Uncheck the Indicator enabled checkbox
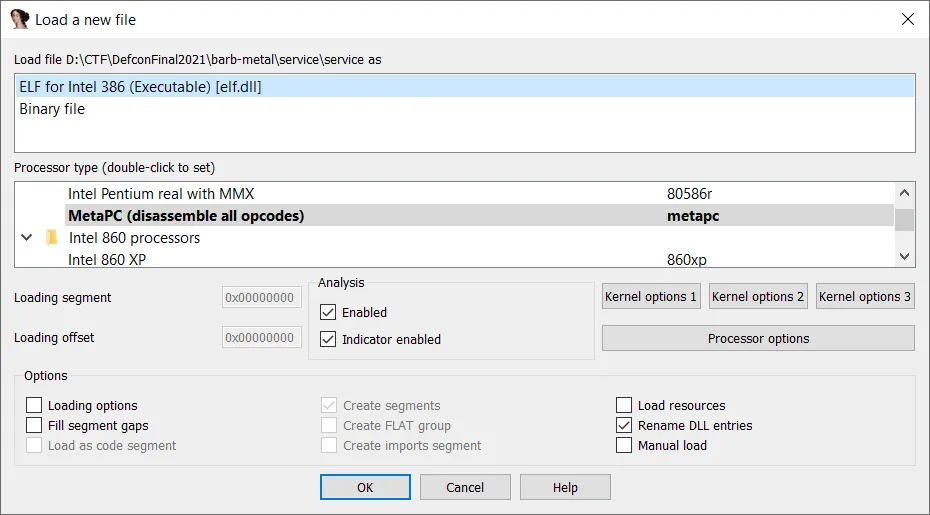930x515 pixels. (x=328, y=340)
